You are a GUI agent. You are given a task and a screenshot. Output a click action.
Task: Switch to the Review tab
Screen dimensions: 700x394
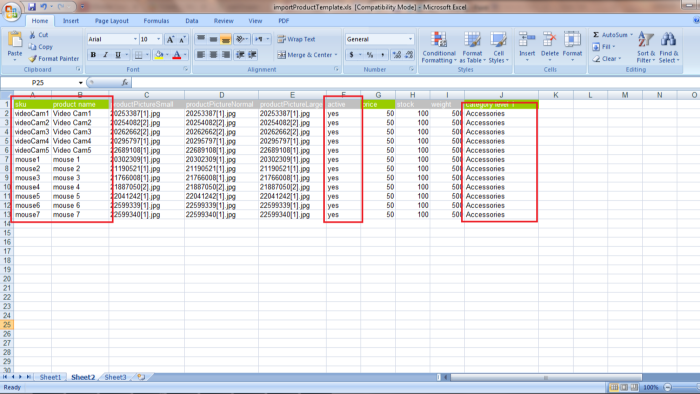pyautogui.click(x=223, y=21)
